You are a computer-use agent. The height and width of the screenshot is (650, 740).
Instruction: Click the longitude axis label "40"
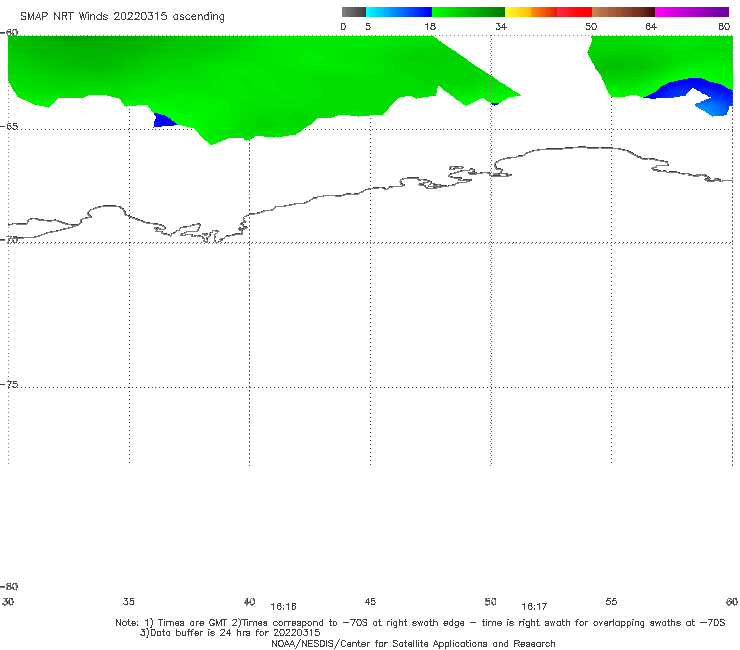click(x=249, y=601)
